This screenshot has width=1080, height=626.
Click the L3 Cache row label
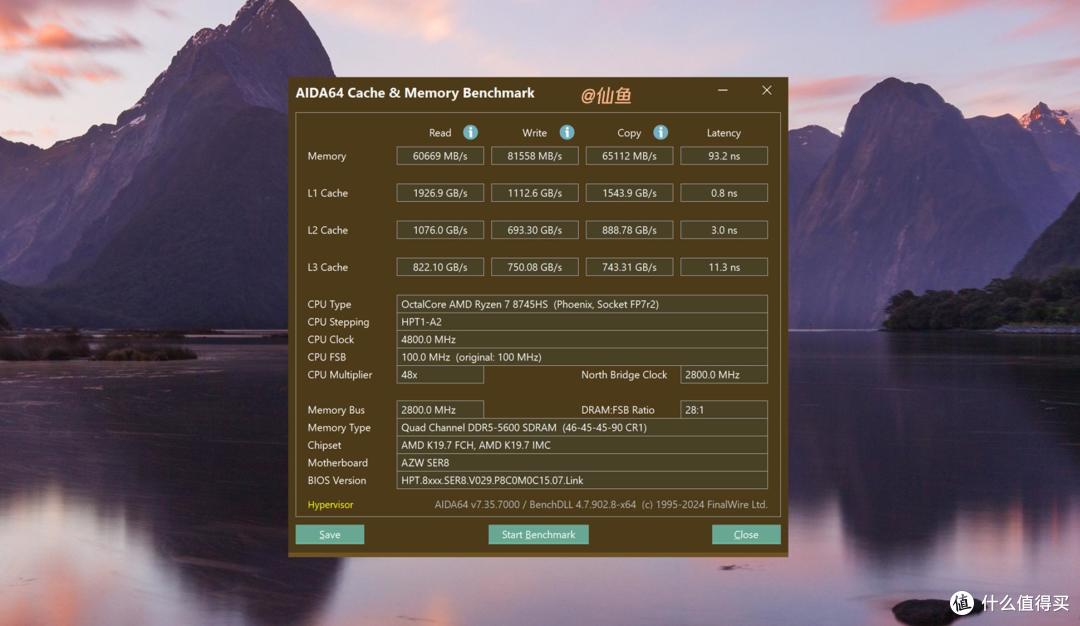click(328, 267)
